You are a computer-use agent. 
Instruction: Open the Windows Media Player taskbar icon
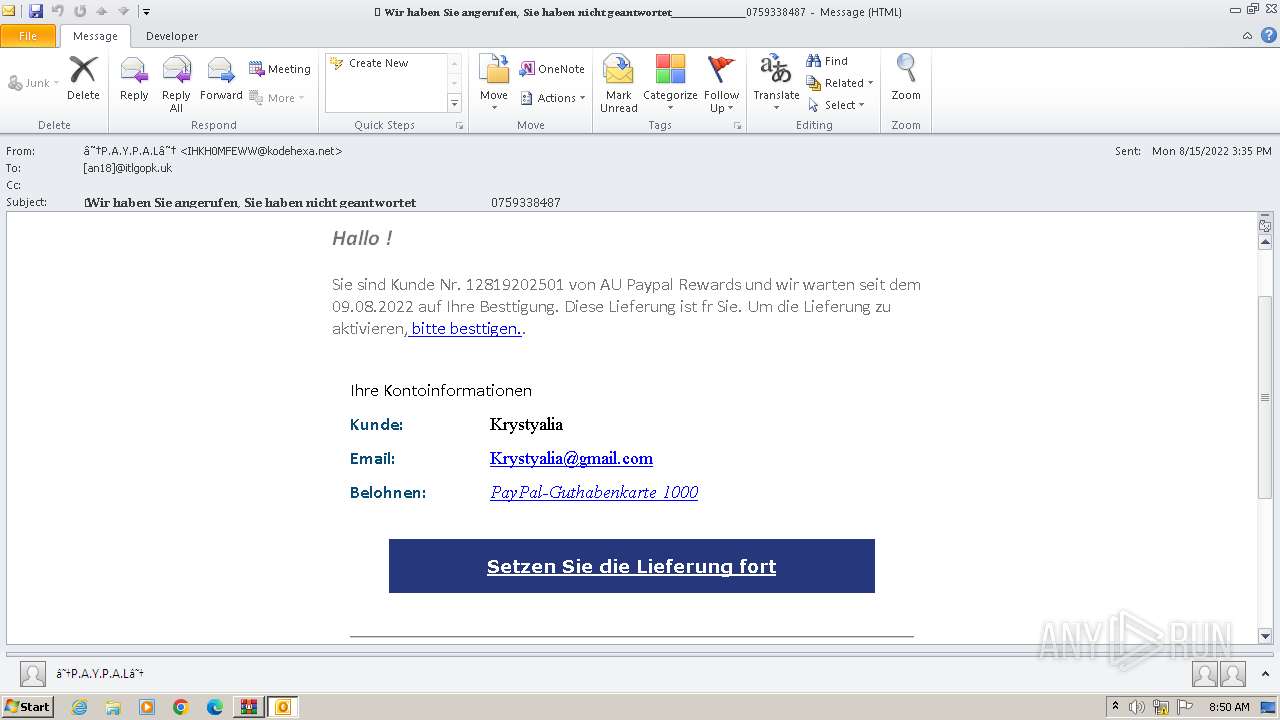[x=147, y=707]
